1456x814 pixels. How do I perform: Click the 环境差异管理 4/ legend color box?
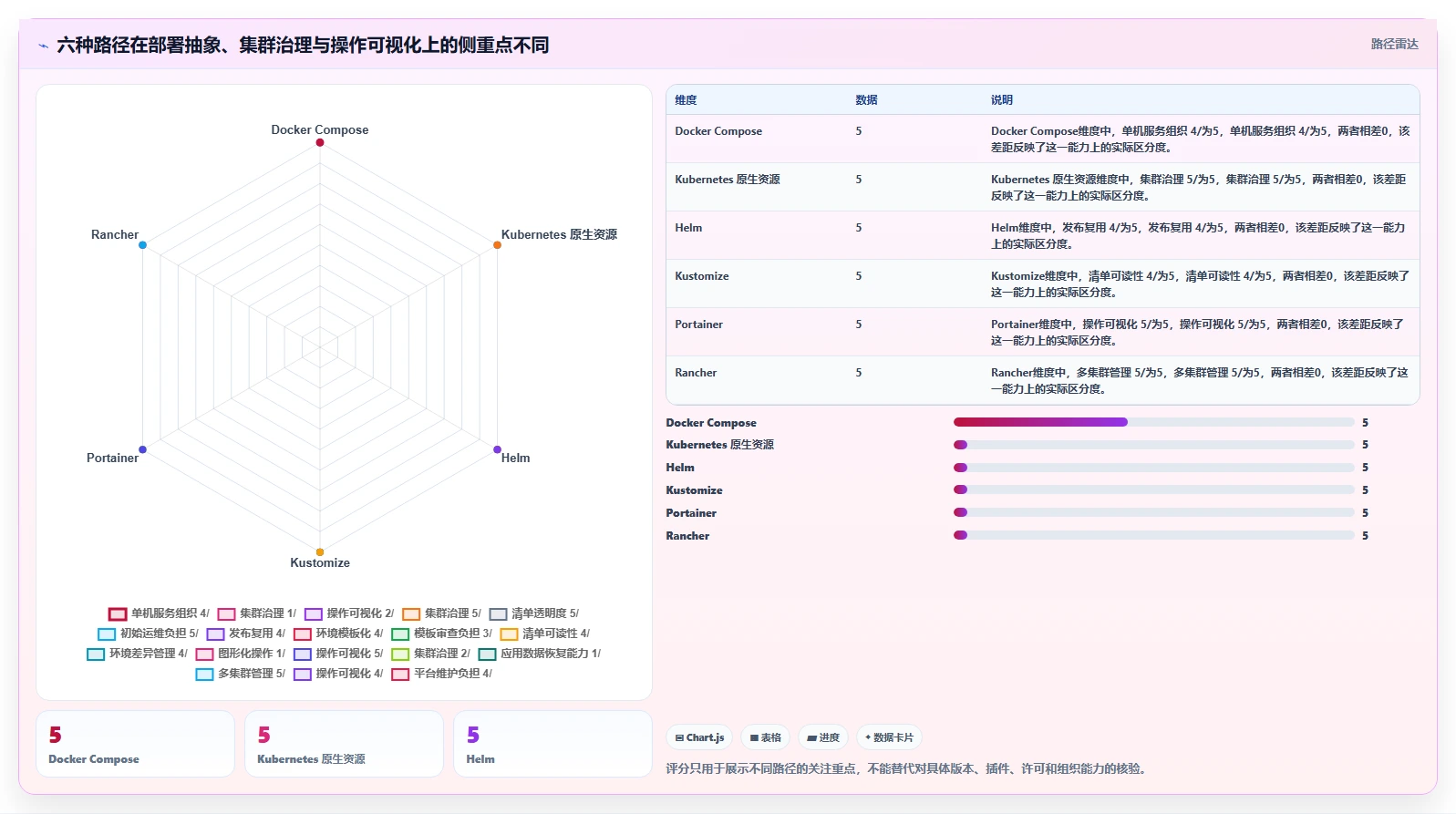tap(96, 654)
